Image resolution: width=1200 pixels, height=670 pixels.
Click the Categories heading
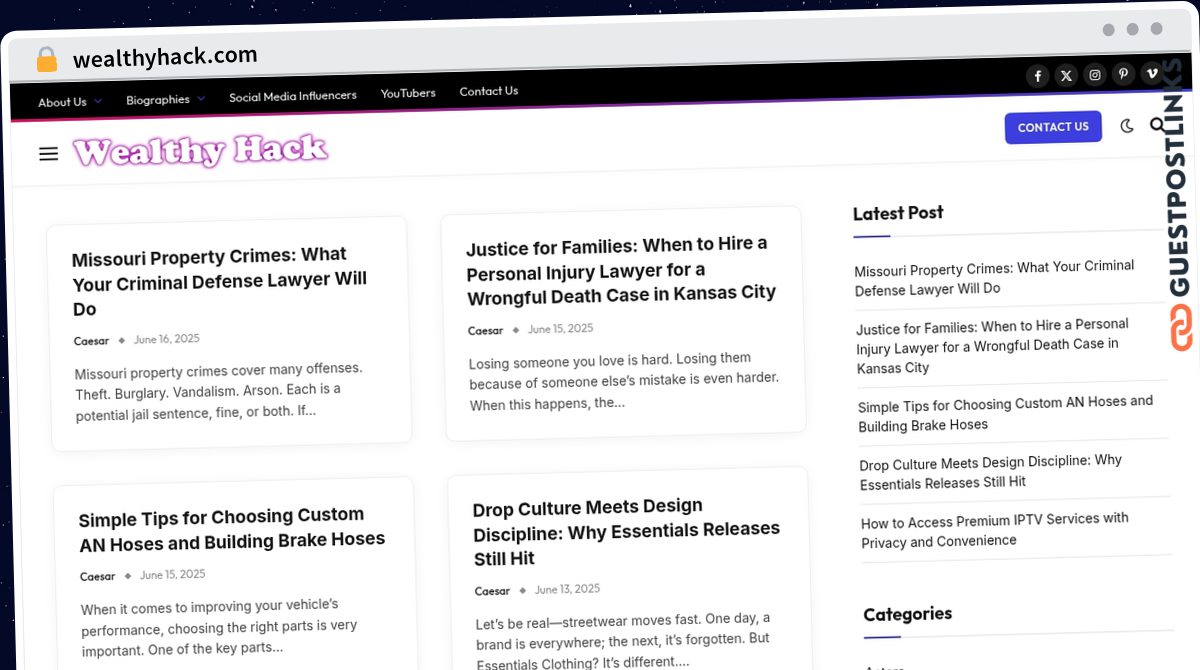(x=907, y=614)
